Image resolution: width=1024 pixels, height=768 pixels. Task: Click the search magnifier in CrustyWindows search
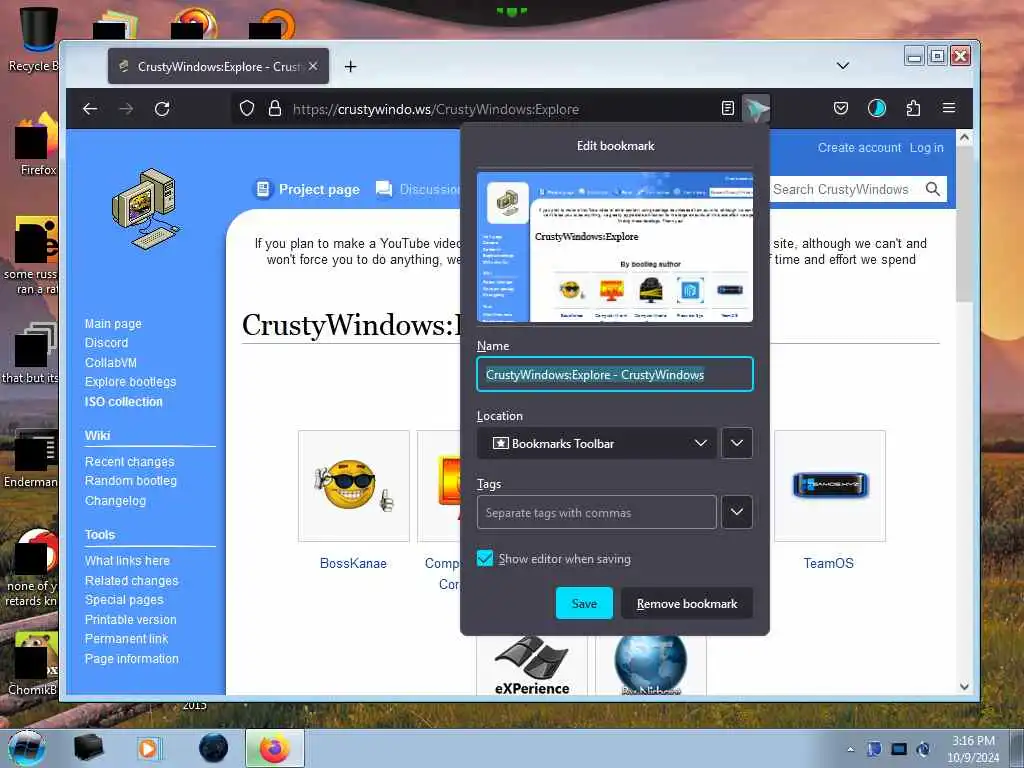pyautogui.click(x=933, y=189)
